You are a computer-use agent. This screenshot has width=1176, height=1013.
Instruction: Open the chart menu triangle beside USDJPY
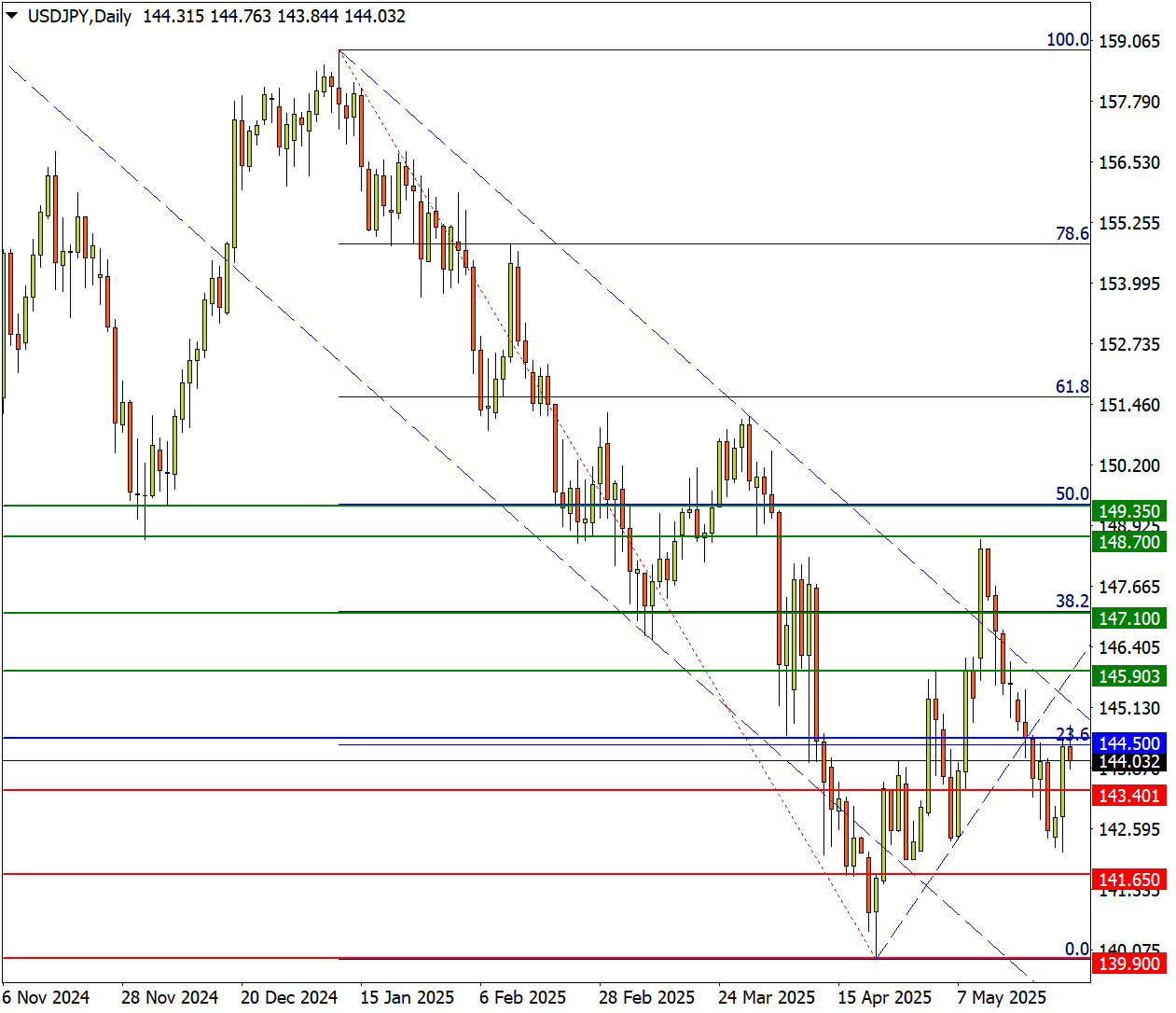click(x=12, y=16)
